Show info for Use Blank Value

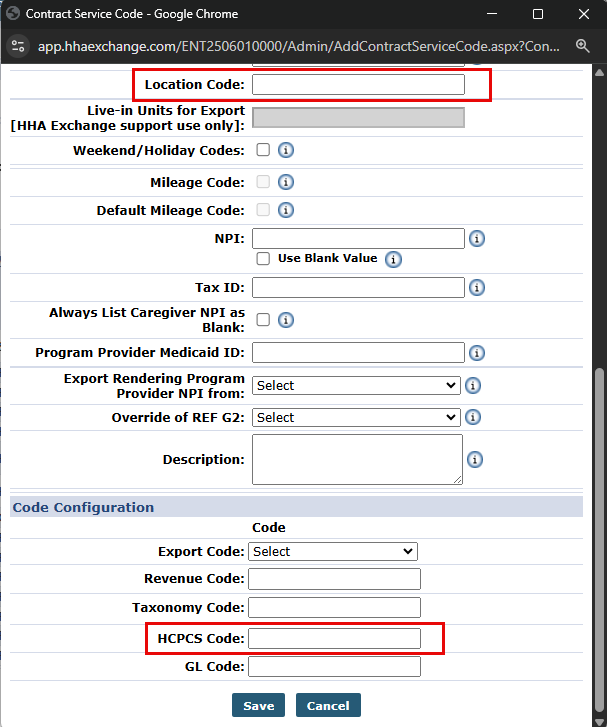tap(393, 259)
